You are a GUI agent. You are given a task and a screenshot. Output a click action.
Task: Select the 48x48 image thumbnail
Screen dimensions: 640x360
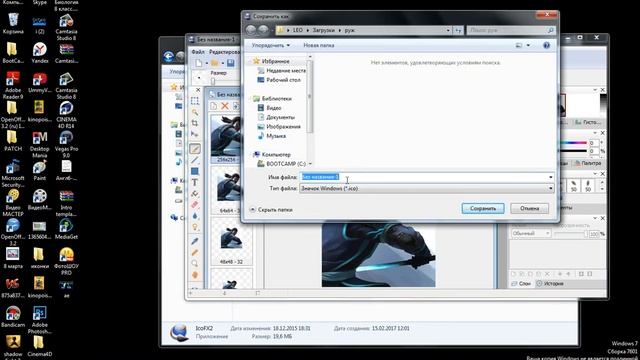pyautogui.click(x=231, y=242)
